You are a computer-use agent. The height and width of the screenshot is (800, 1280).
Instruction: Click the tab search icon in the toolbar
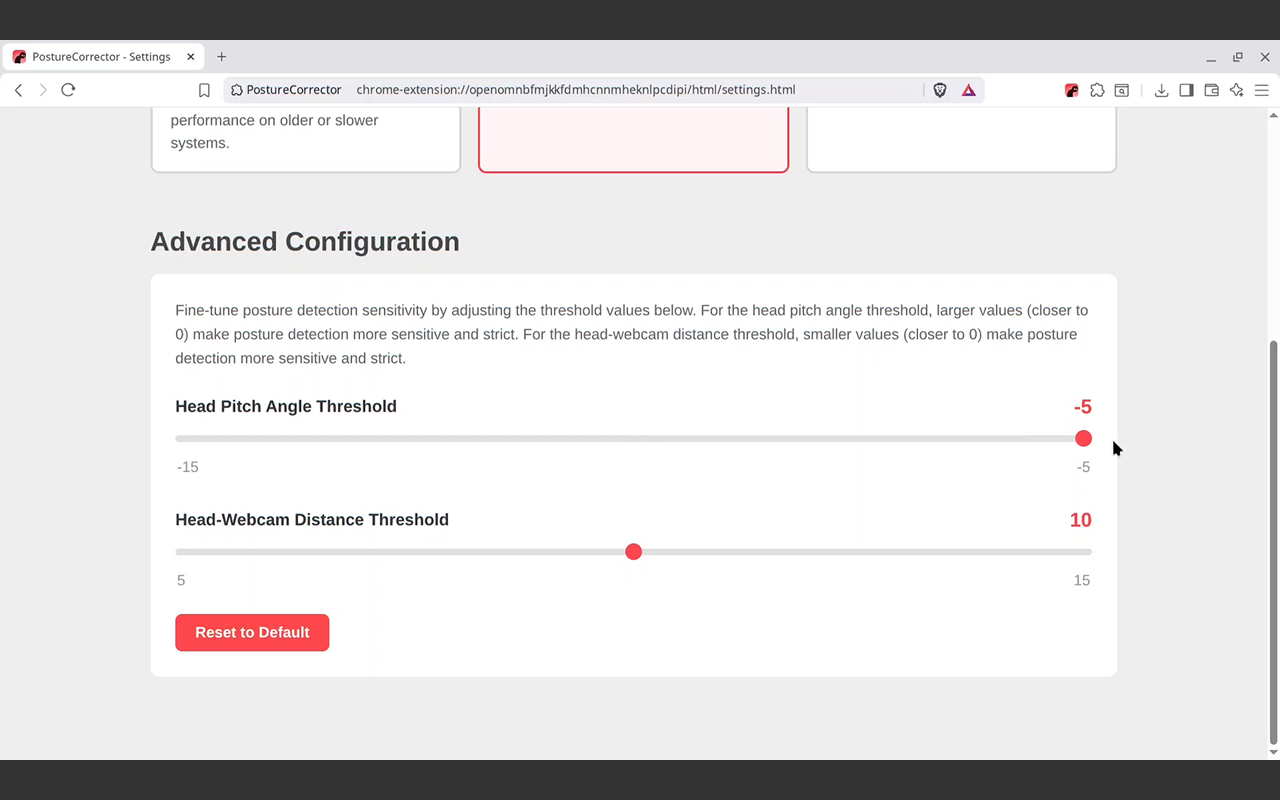1122,90
